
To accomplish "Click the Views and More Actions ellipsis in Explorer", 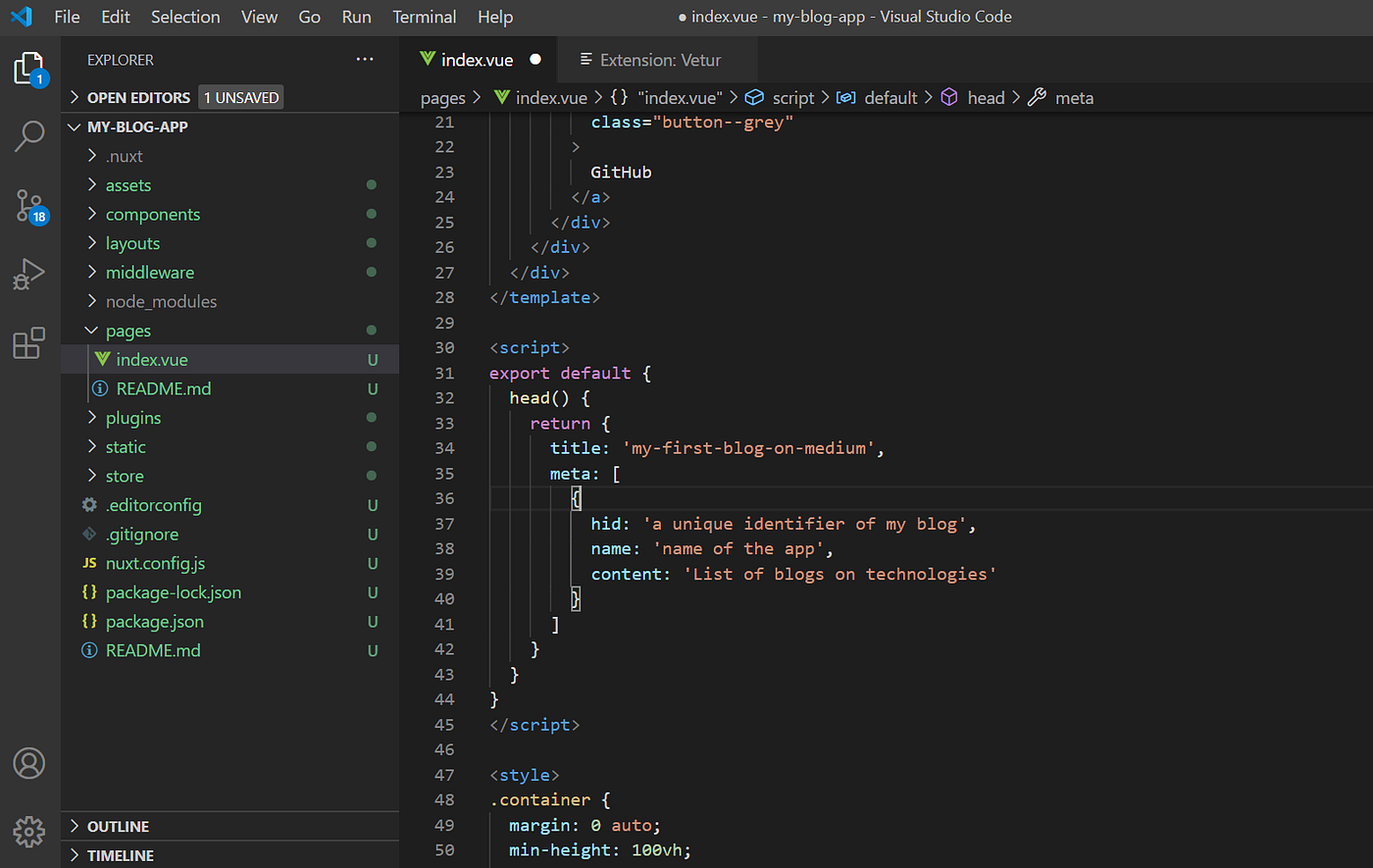I will coord(365,59).
